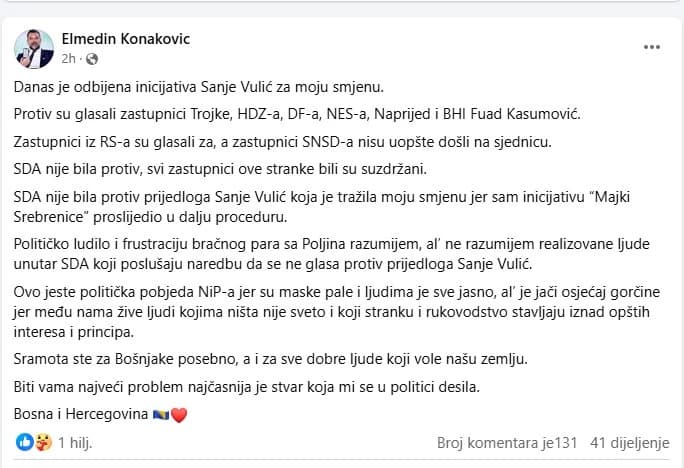Click the 'Bosna i Hercegovina' closing text
The height and width of the screenshot is (468, 684).
(81, 413)
